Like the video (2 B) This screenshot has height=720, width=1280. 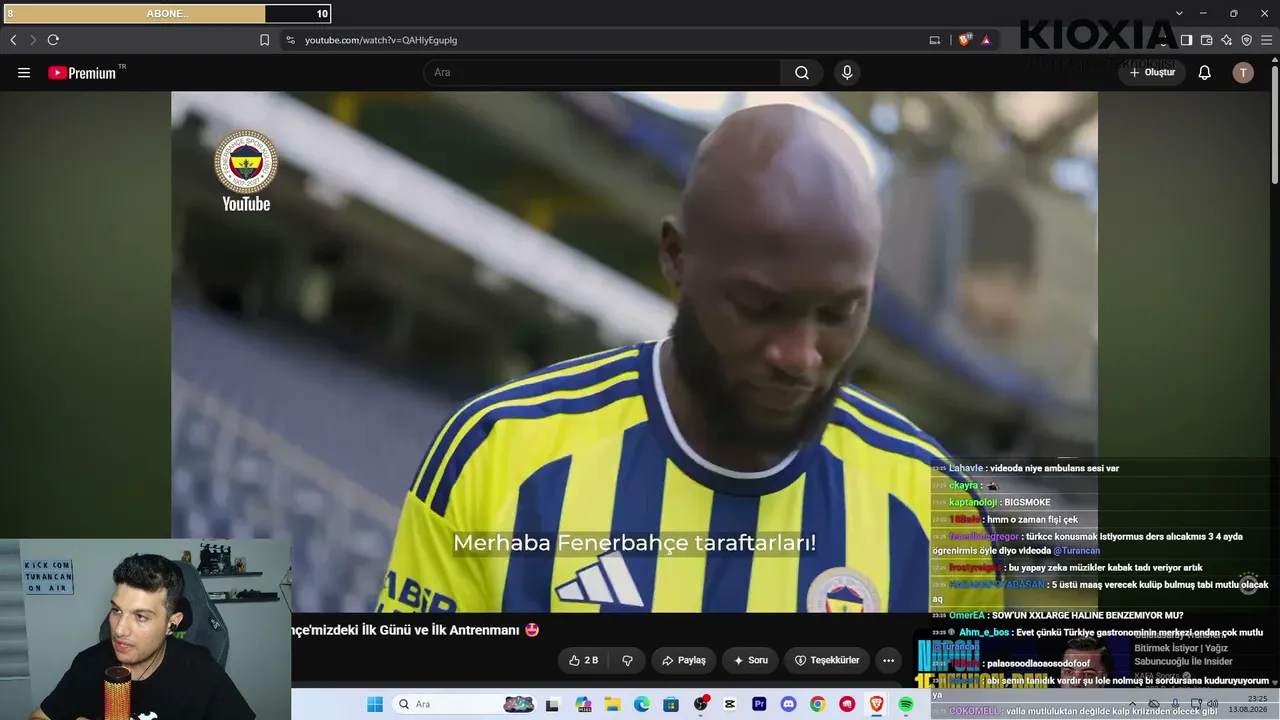583,660
